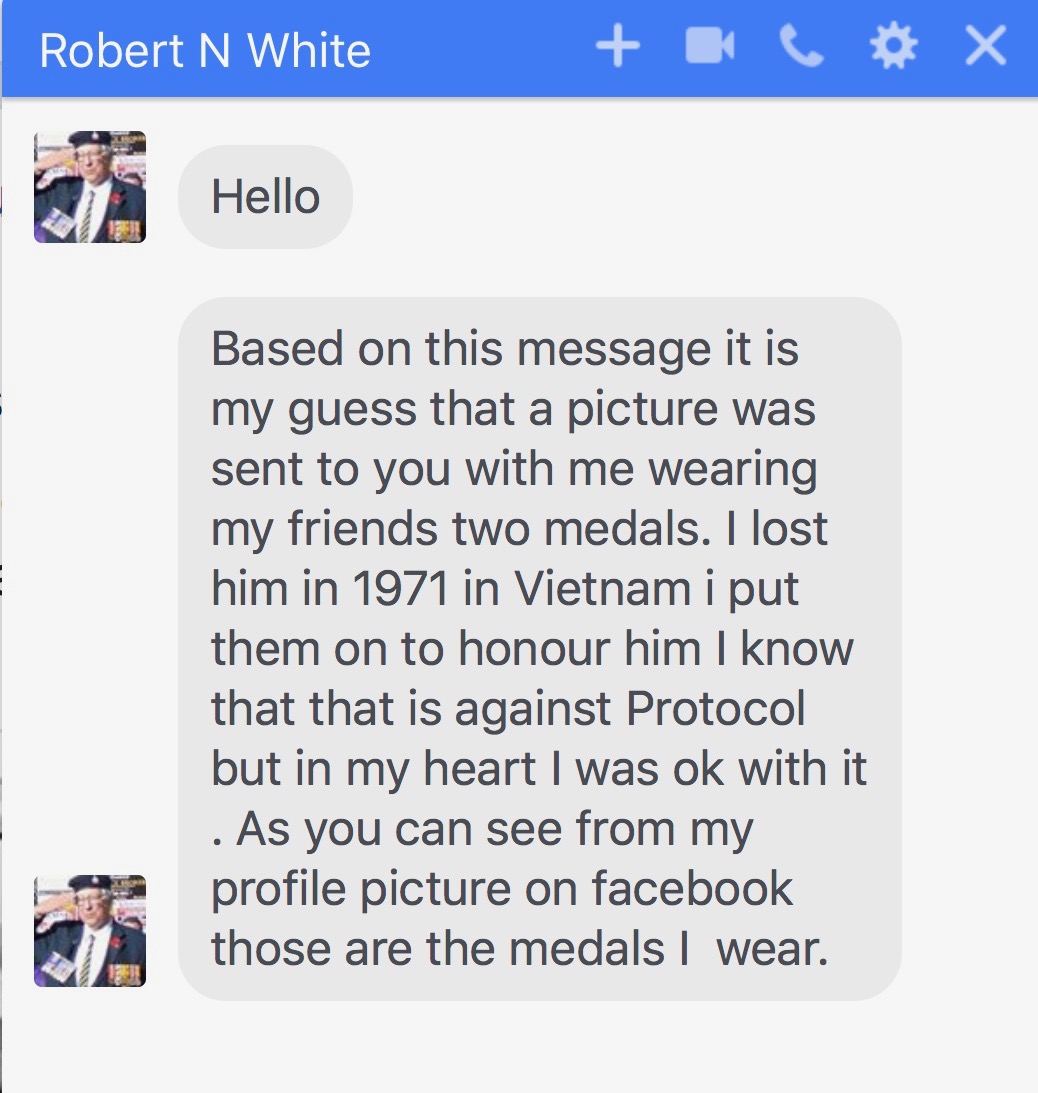Click the plus icon to add people

pyautogui.click(x=617, y=47)
